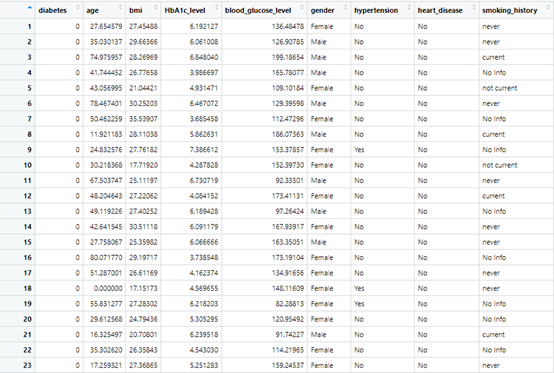Screen dimensions: 554x373
Task: Select bmi cell 35.53907
Action: 143,119
